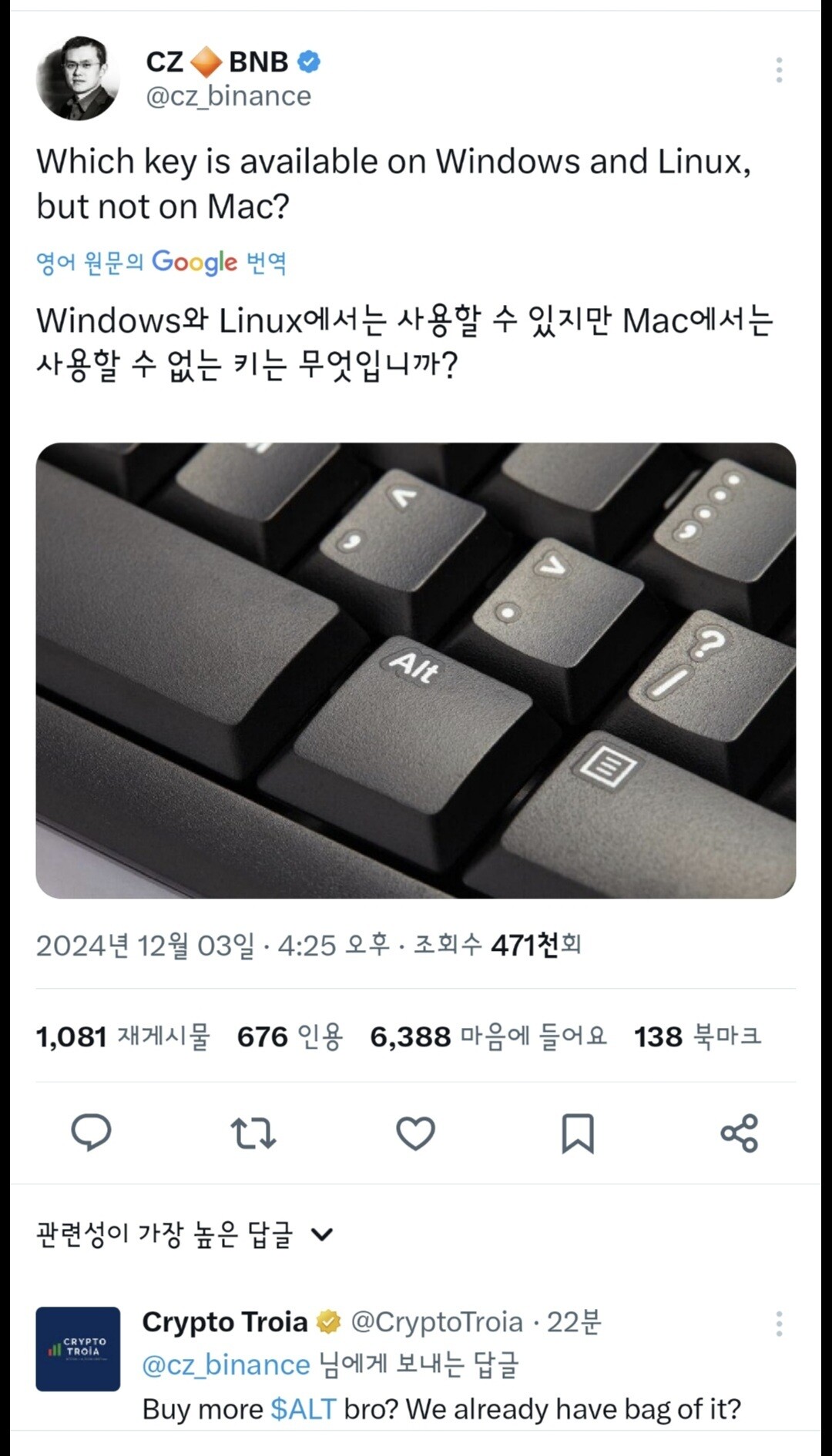Click the $ALT cashtag in the reply

pos(304,1409)
